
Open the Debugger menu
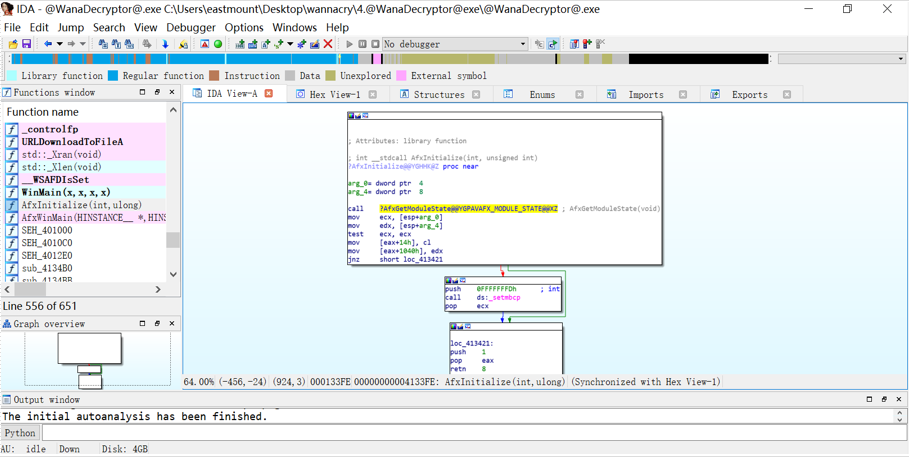(x=191, y=27)
